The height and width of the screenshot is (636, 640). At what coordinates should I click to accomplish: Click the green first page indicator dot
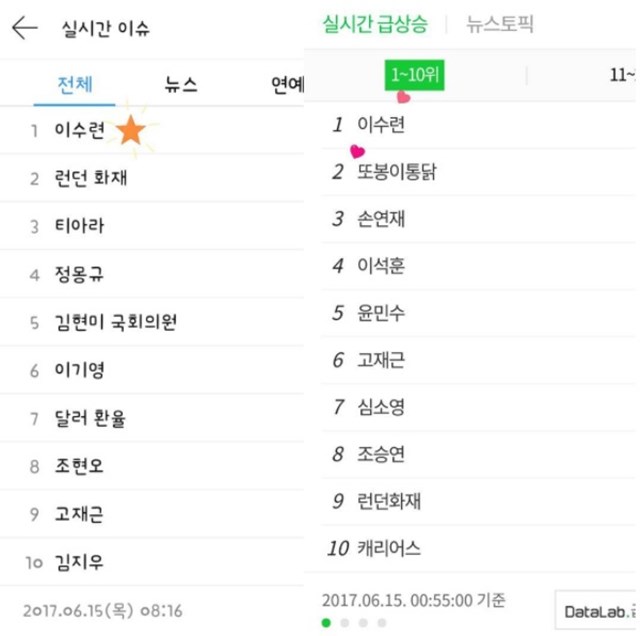click(326, 622)
